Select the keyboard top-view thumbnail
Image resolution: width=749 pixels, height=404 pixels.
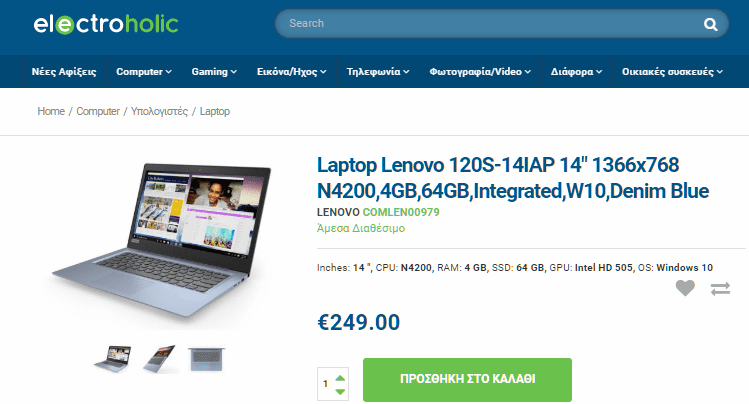(x=206, y=359)
